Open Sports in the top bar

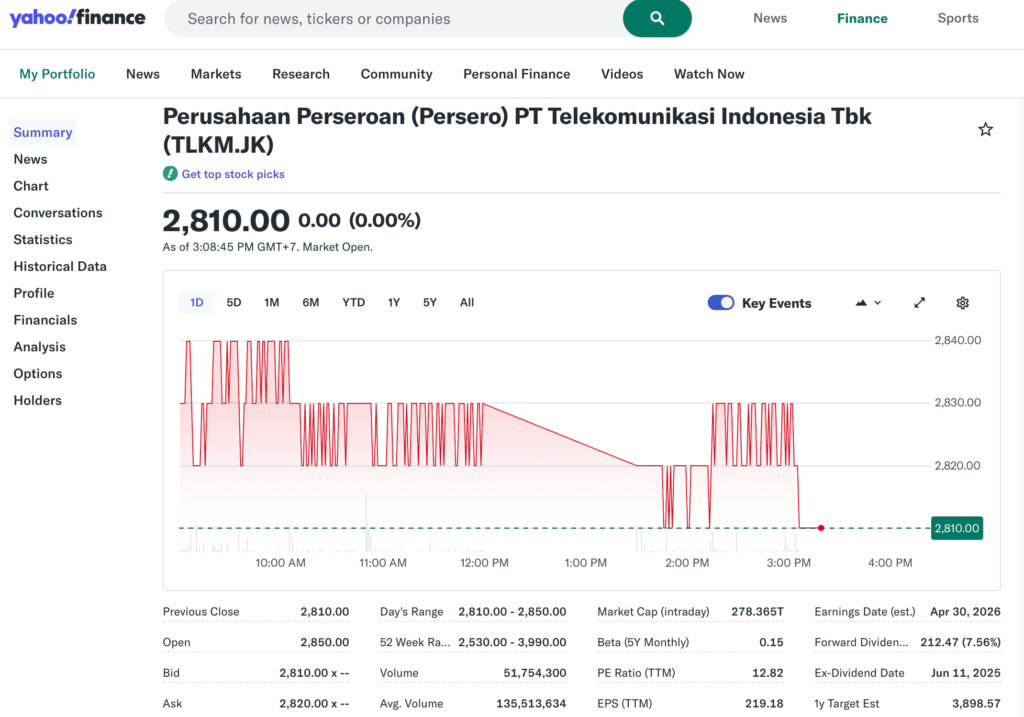pyautogui.click(x=958, y=18)
